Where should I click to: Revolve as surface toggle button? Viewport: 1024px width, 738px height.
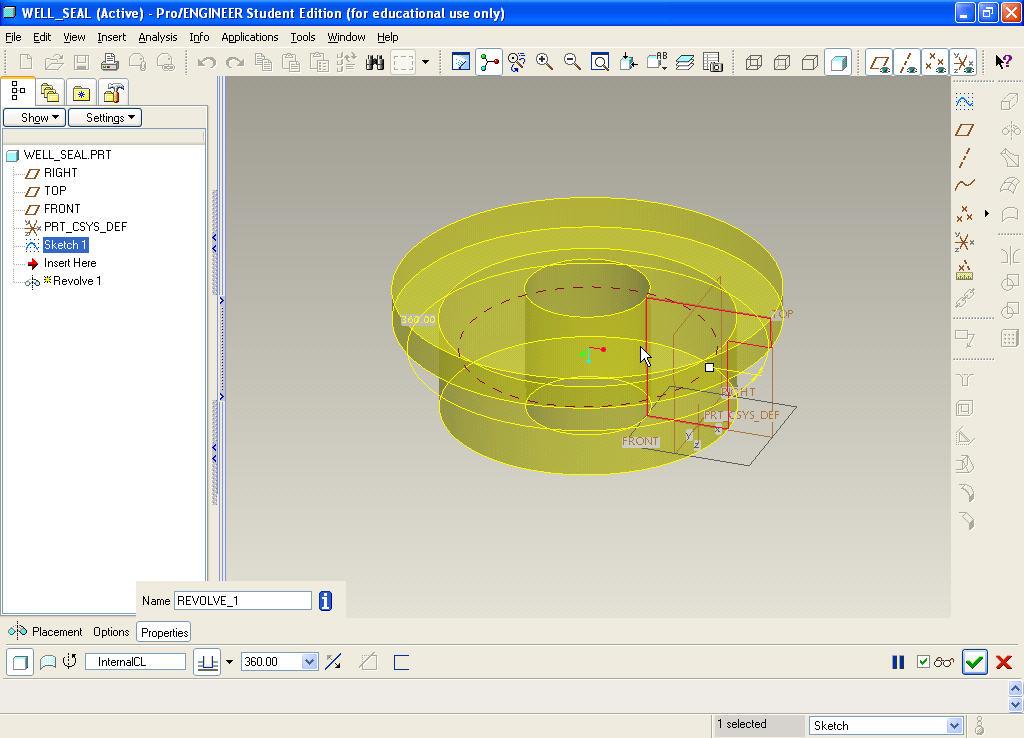coord(48,662)
